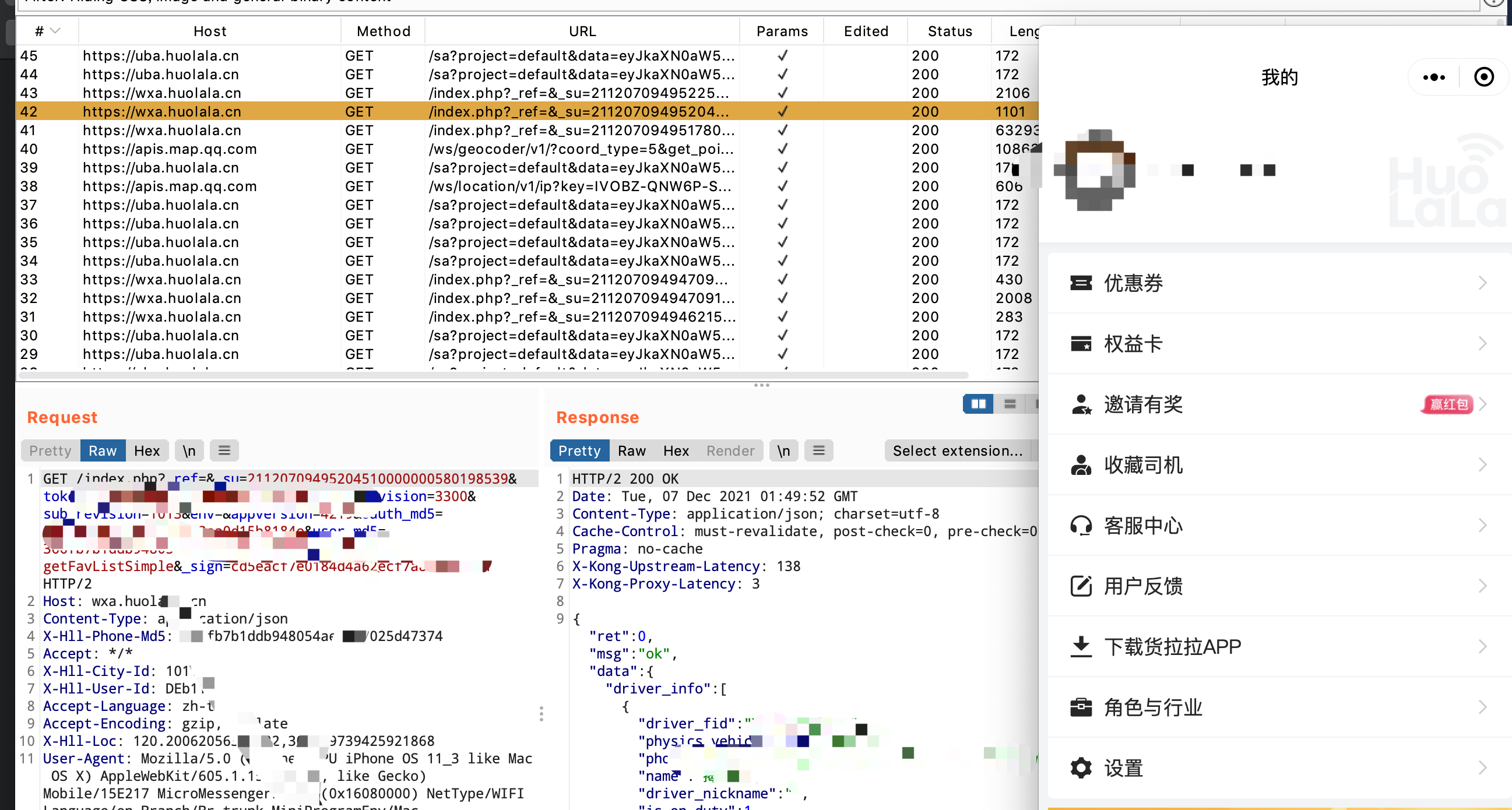Toggle Response non-printable \n characters button
Image resolution: width=1512 pixels, height=810 pixels.
pos(783,450)
